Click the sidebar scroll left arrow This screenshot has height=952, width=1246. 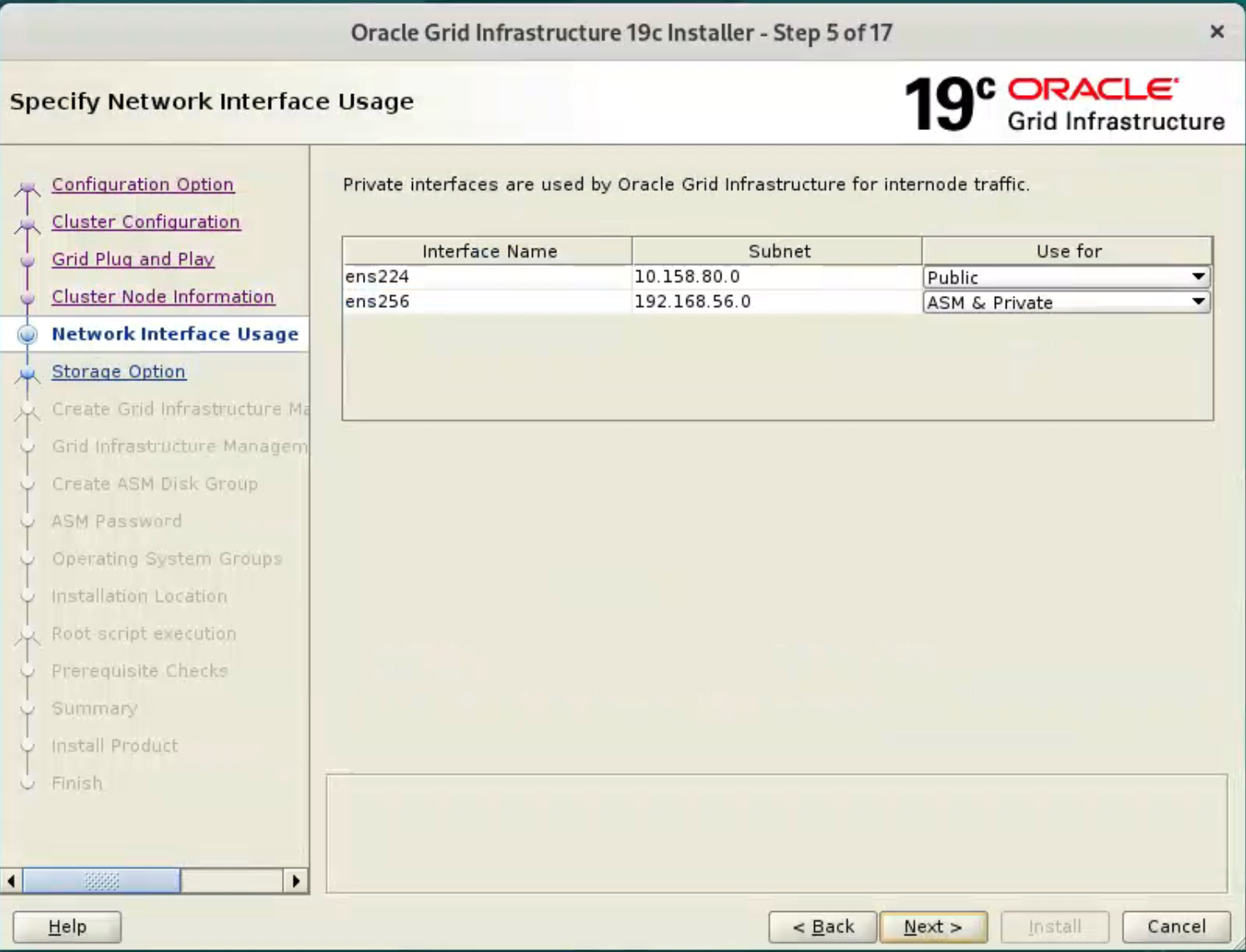[x=11, y=881]
